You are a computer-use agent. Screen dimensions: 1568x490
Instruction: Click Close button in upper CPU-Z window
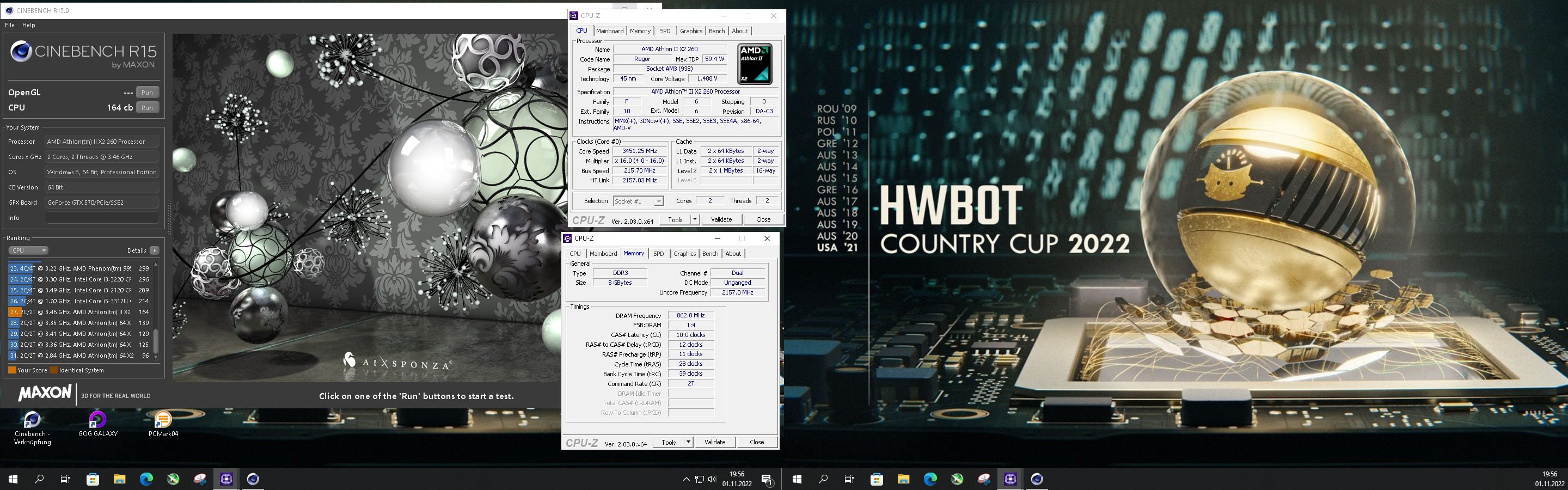[x=763, y=220]
